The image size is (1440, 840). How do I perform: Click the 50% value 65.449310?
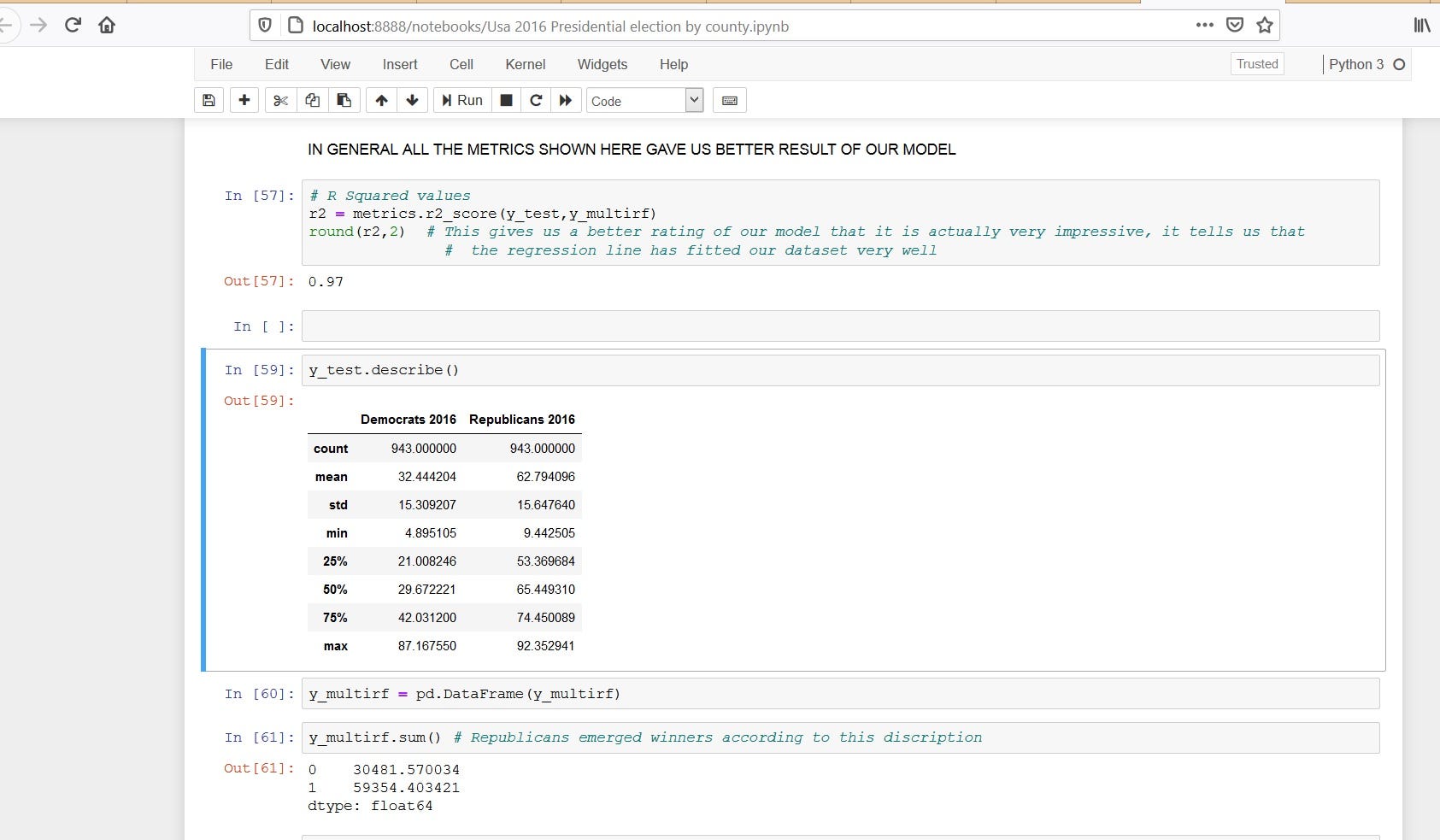point(546,590)
